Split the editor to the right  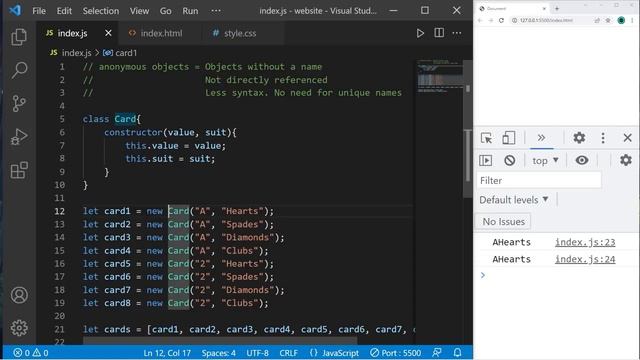(439, 33)
